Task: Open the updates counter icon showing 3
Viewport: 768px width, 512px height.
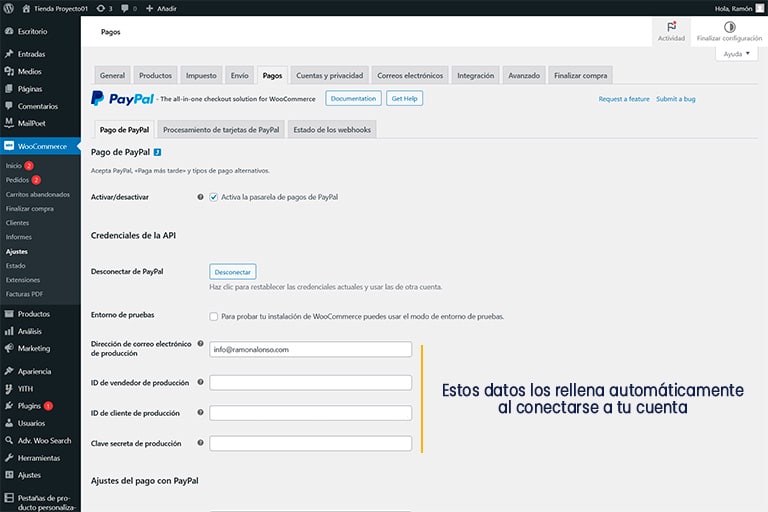Action: (x=100, y=8)
